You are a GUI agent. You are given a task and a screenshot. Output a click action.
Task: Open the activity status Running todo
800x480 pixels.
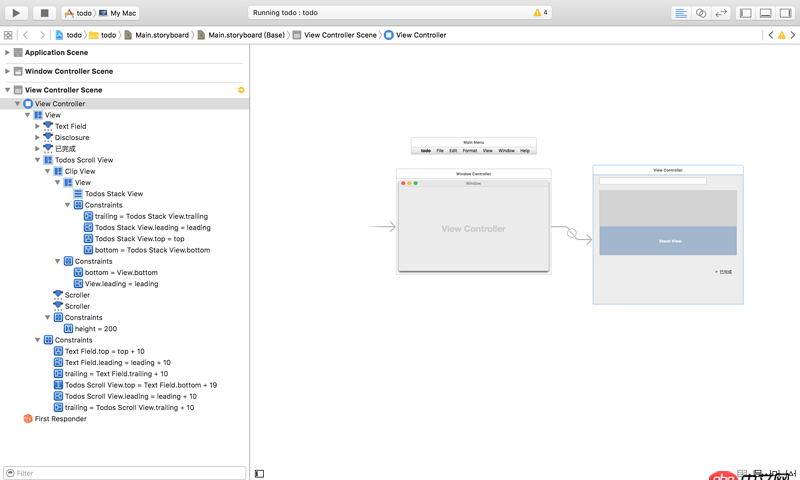point(400,13)
